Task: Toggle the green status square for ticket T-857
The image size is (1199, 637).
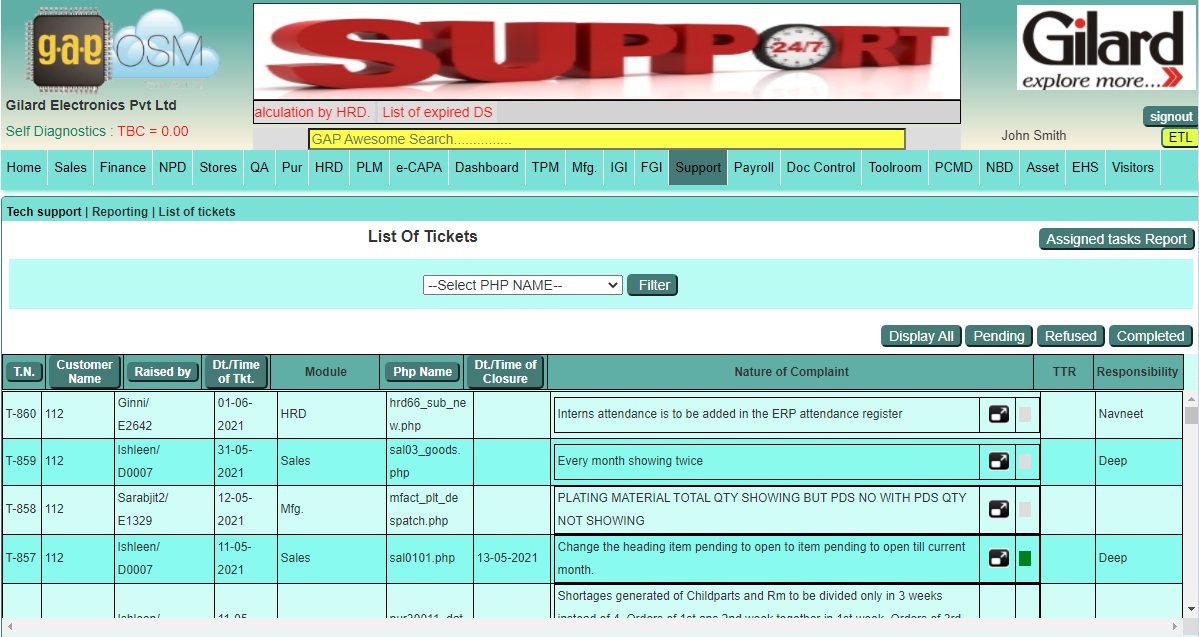Action: click(x=1023, y=558)
